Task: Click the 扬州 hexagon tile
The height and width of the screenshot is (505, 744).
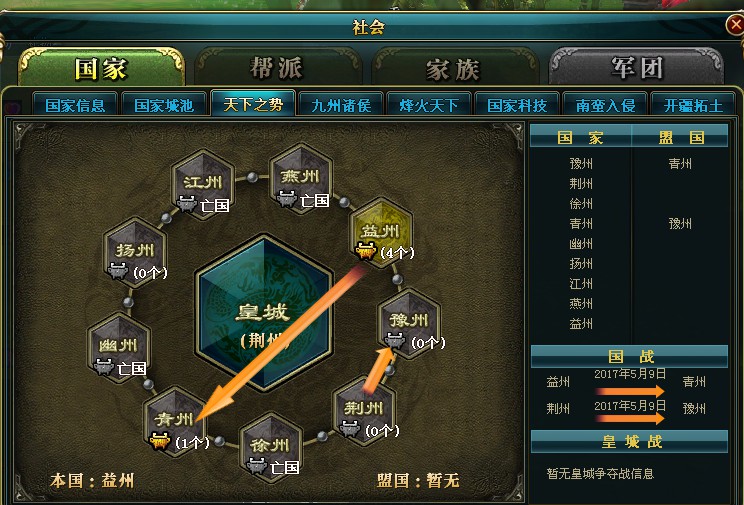Action: tap(135, 252)
